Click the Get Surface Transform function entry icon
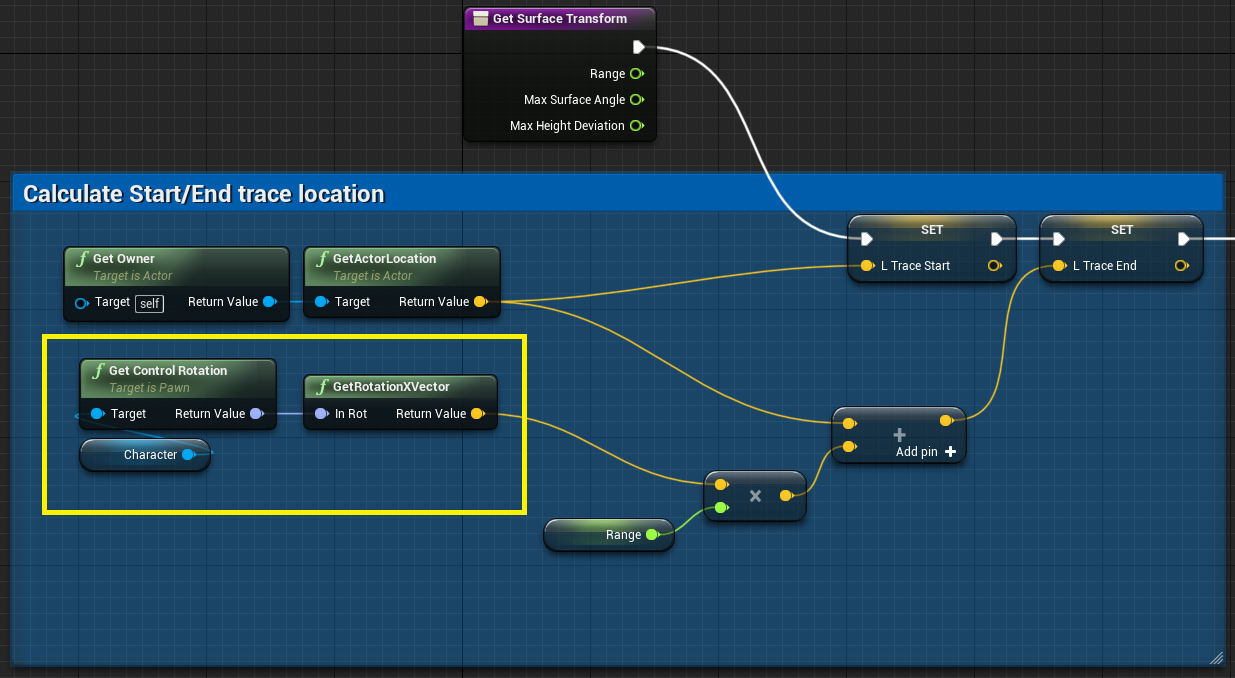Image resolution: width=1235 pixels, height=678 pixels. (x=480, y=19)
